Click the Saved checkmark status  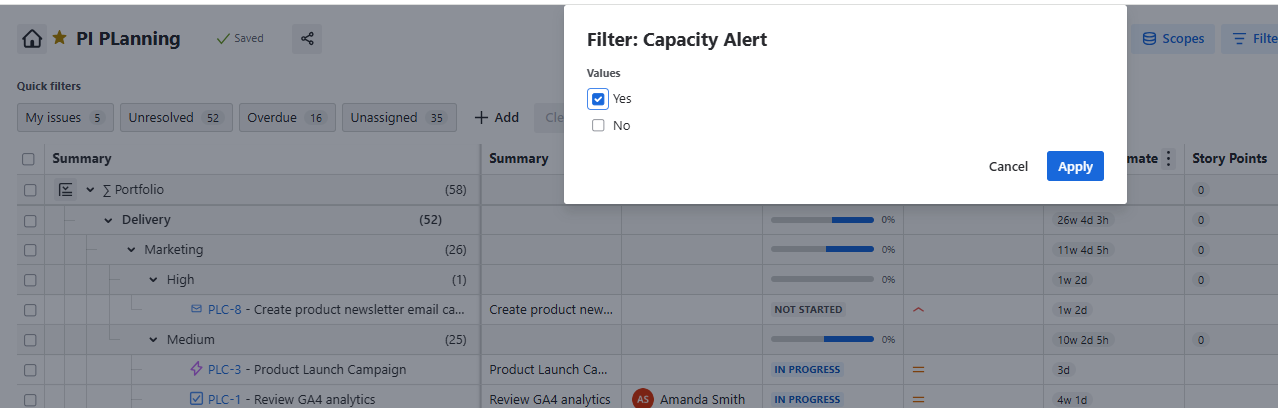[240, 39]
